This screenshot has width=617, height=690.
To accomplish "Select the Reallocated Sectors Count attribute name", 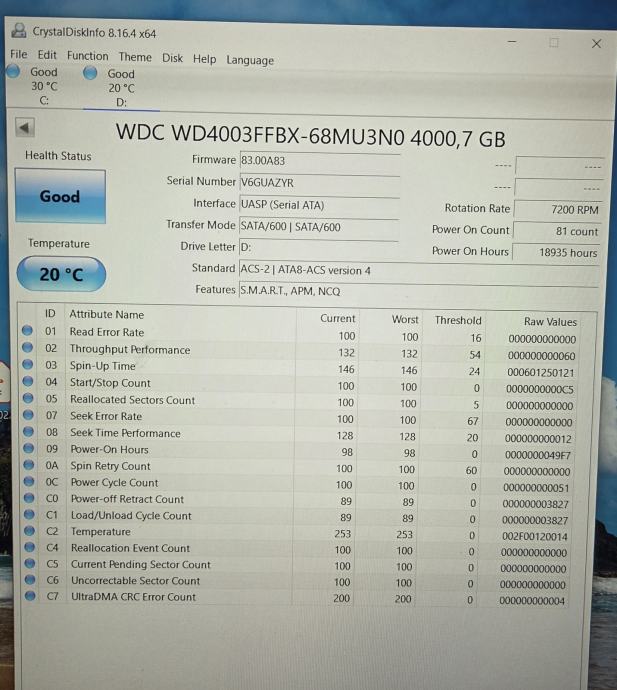I will click(x=132, y=400).
